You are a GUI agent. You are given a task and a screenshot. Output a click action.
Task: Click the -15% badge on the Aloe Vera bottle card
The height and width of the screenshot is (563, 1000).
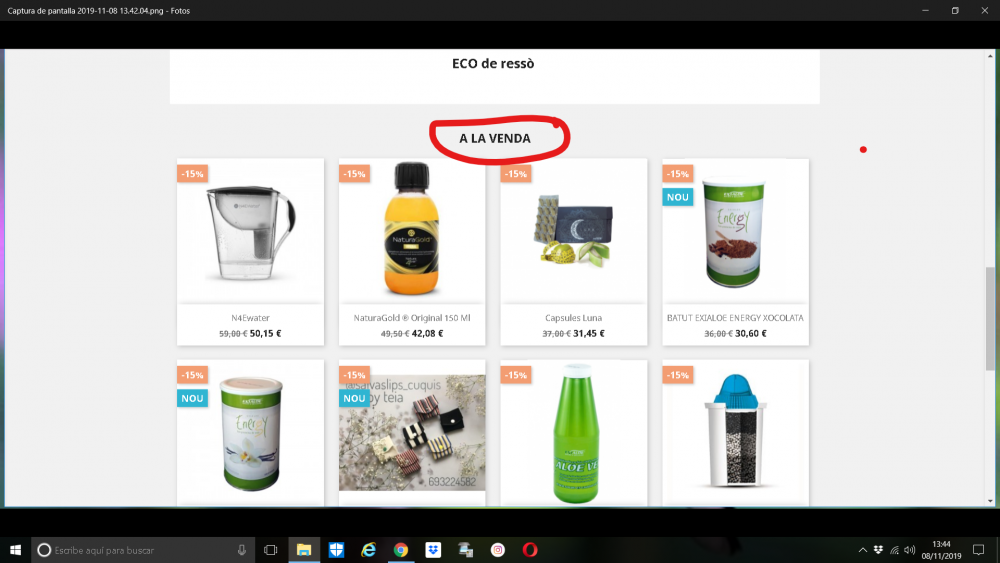(516, 375)
